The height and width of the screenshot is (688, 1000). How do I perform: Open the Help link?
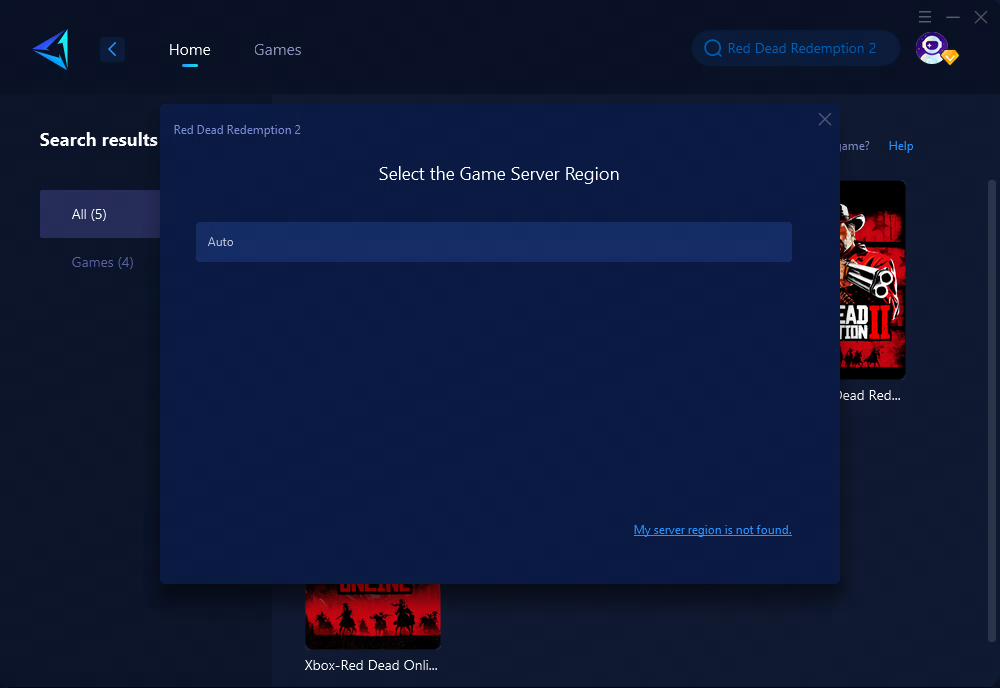tap(901, 146)
